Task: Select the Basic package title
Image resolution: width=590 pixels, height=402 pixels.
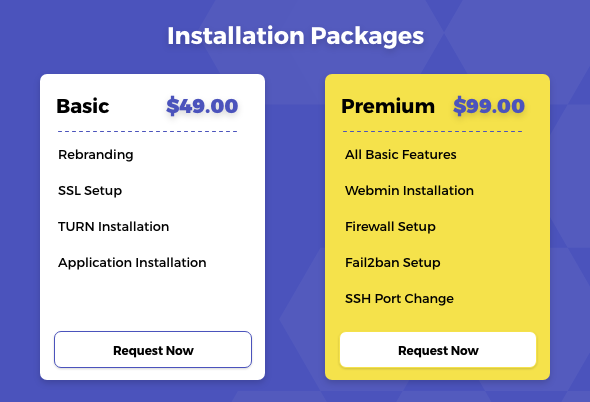Action: tap(83, 106)
